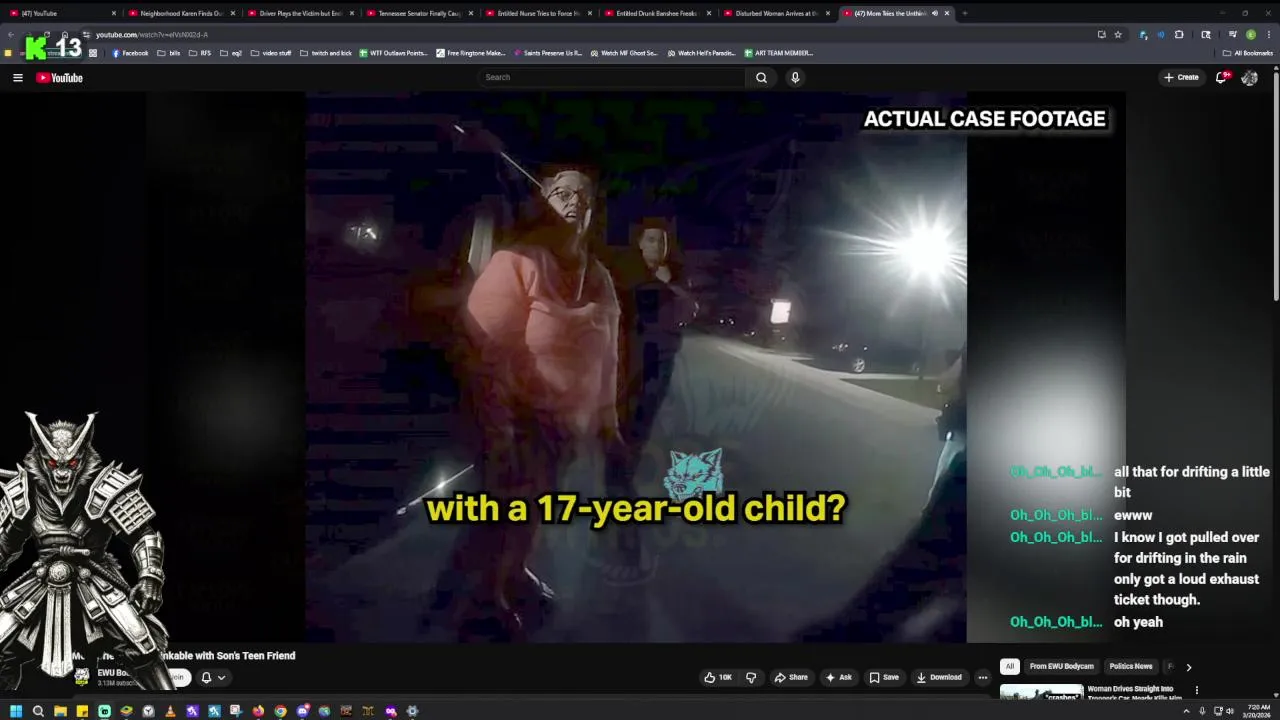Open a new browser tab
This screenshot has width=1280, height=720.
click(963, 13)
